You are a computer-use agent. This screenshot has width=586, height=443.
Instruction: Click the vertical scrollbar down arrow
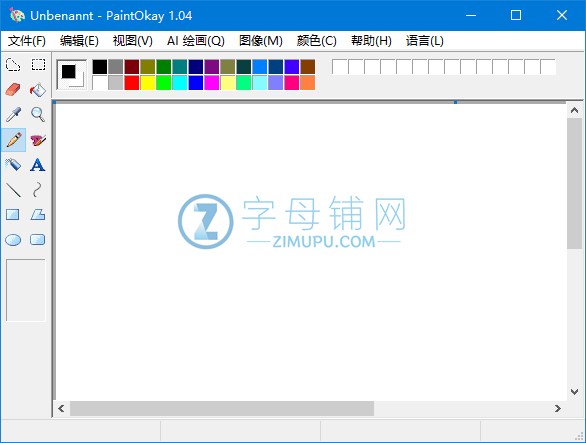(x=574, y=392)
